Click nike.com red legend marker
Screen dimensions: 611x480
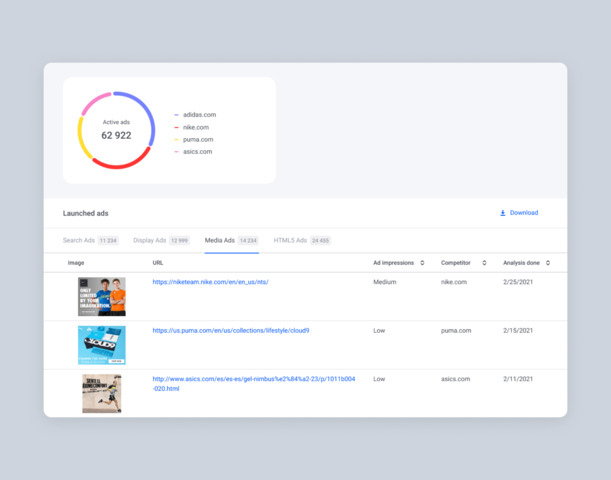click(x=177, y=127)
